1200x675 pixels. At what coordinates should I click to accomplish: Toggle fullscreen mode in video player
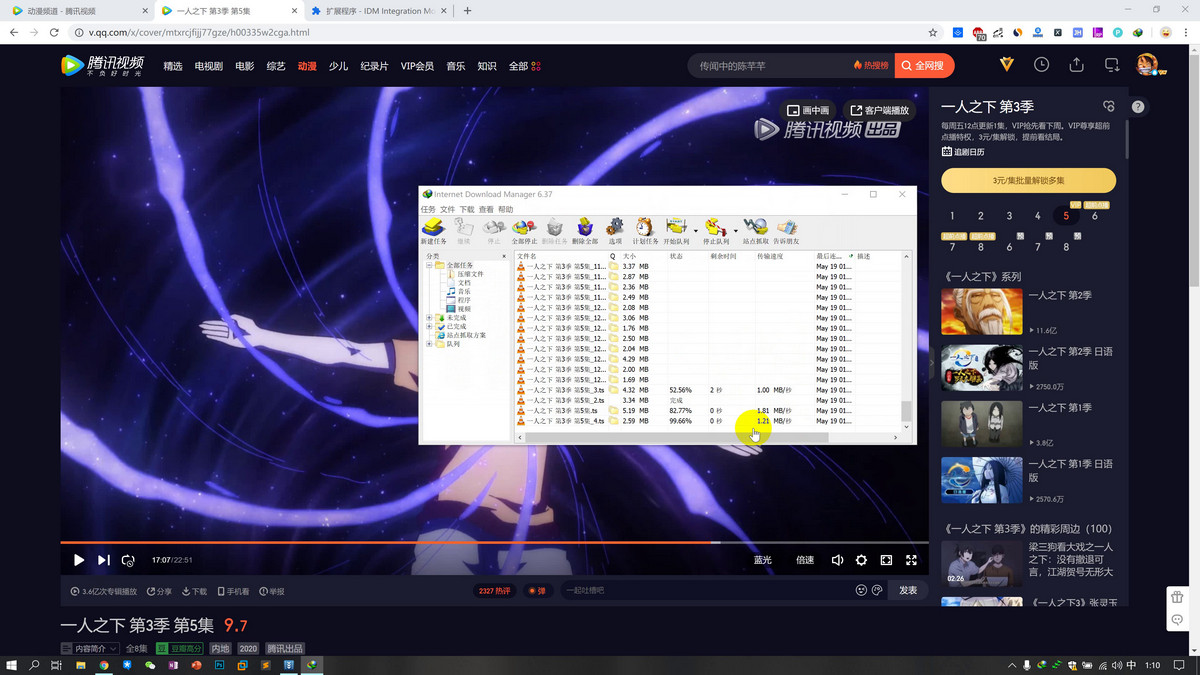(911, 561)
